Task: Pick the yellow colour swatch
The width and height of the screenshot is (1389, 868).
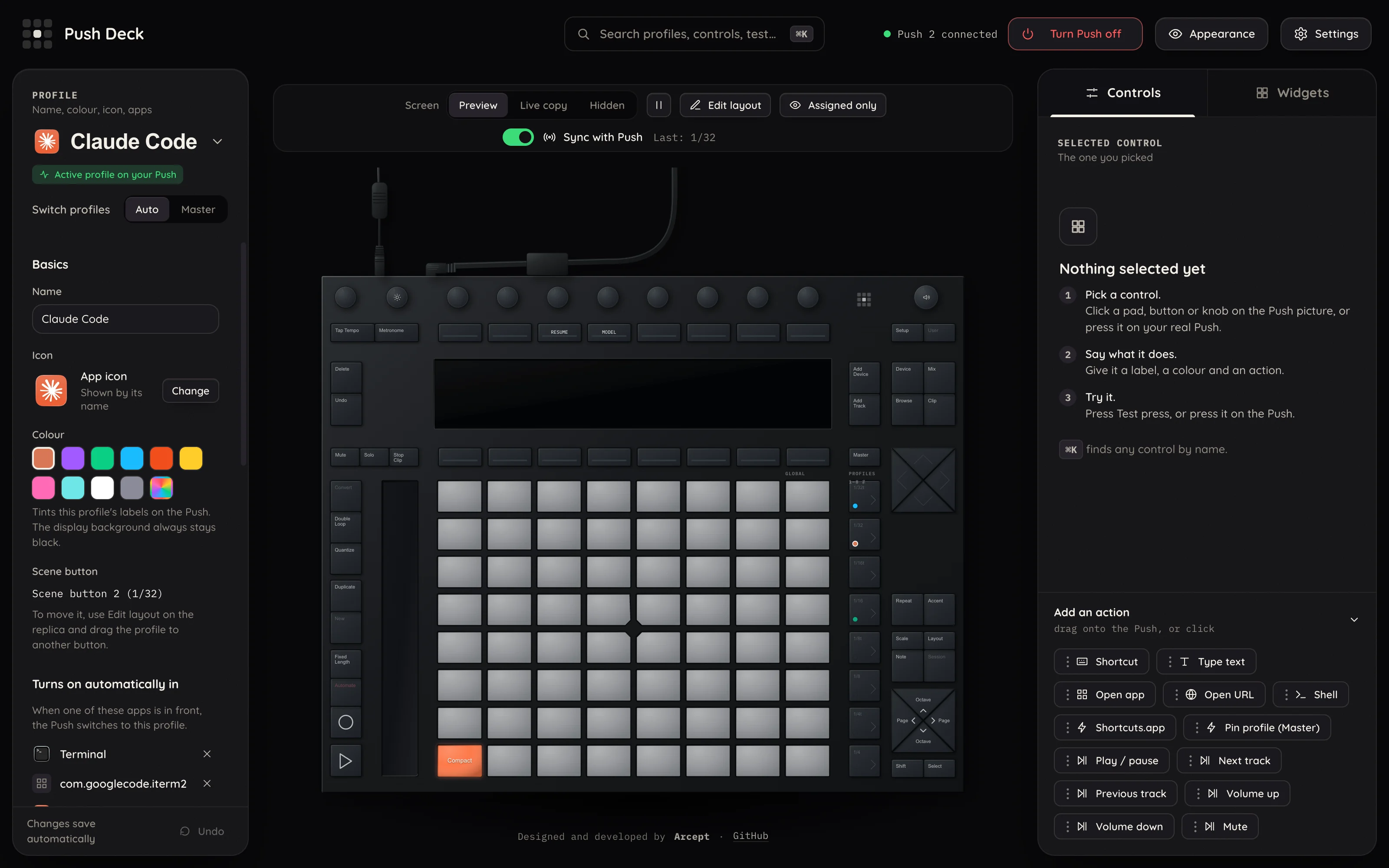Action: click(191, 457)
